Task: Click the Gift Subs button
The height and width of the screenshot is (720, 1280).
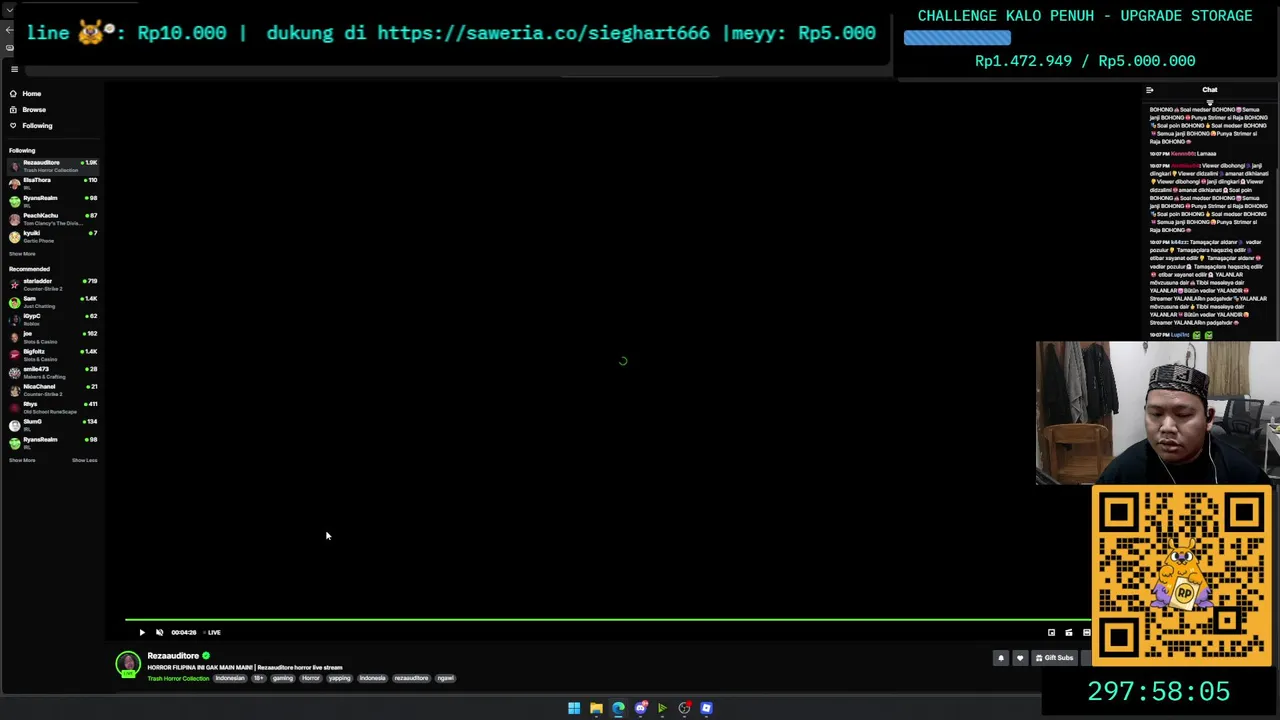Action: (x=1055, y=658)
